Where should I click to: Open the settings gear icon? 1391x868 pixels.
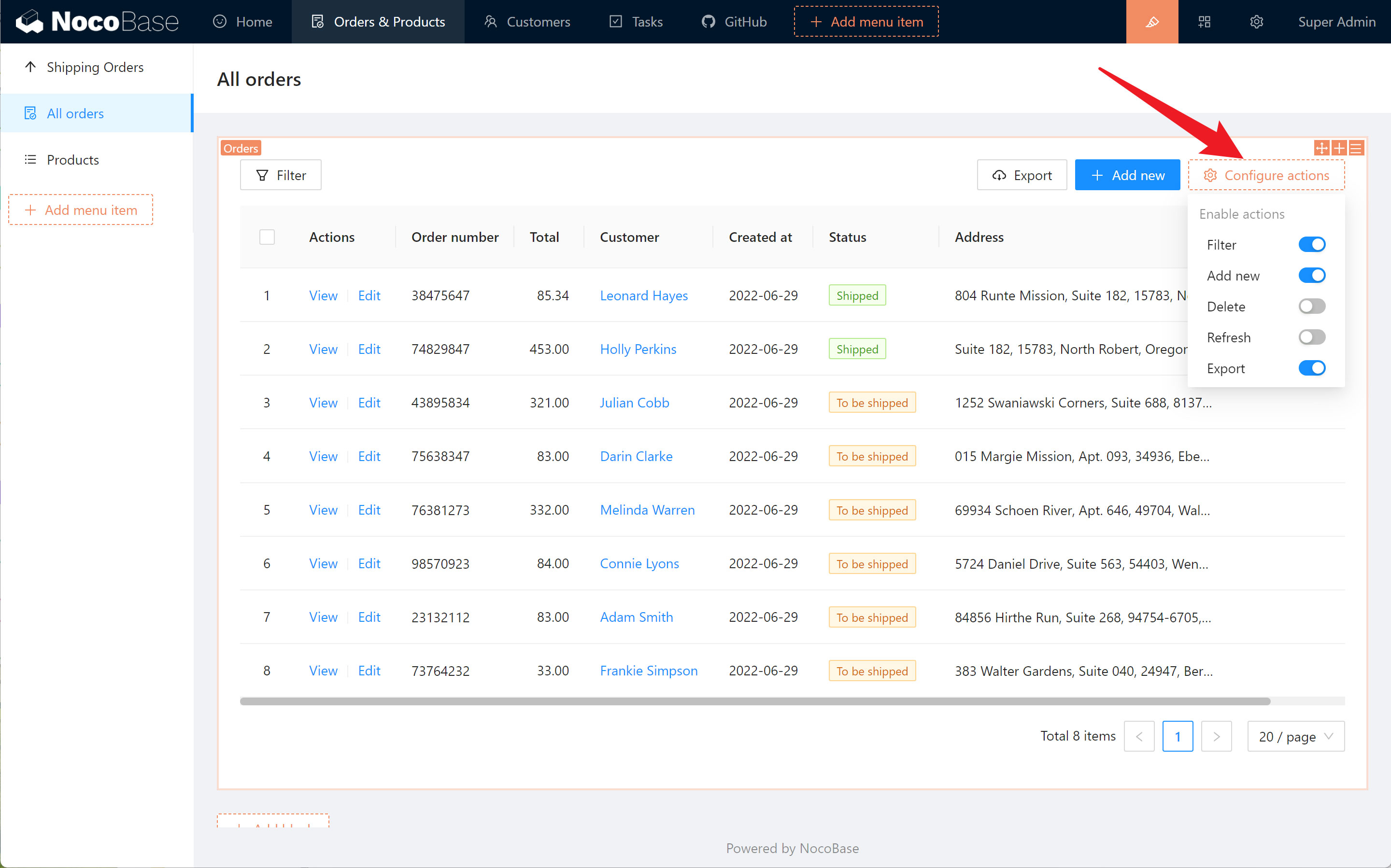click(1256, 22)
